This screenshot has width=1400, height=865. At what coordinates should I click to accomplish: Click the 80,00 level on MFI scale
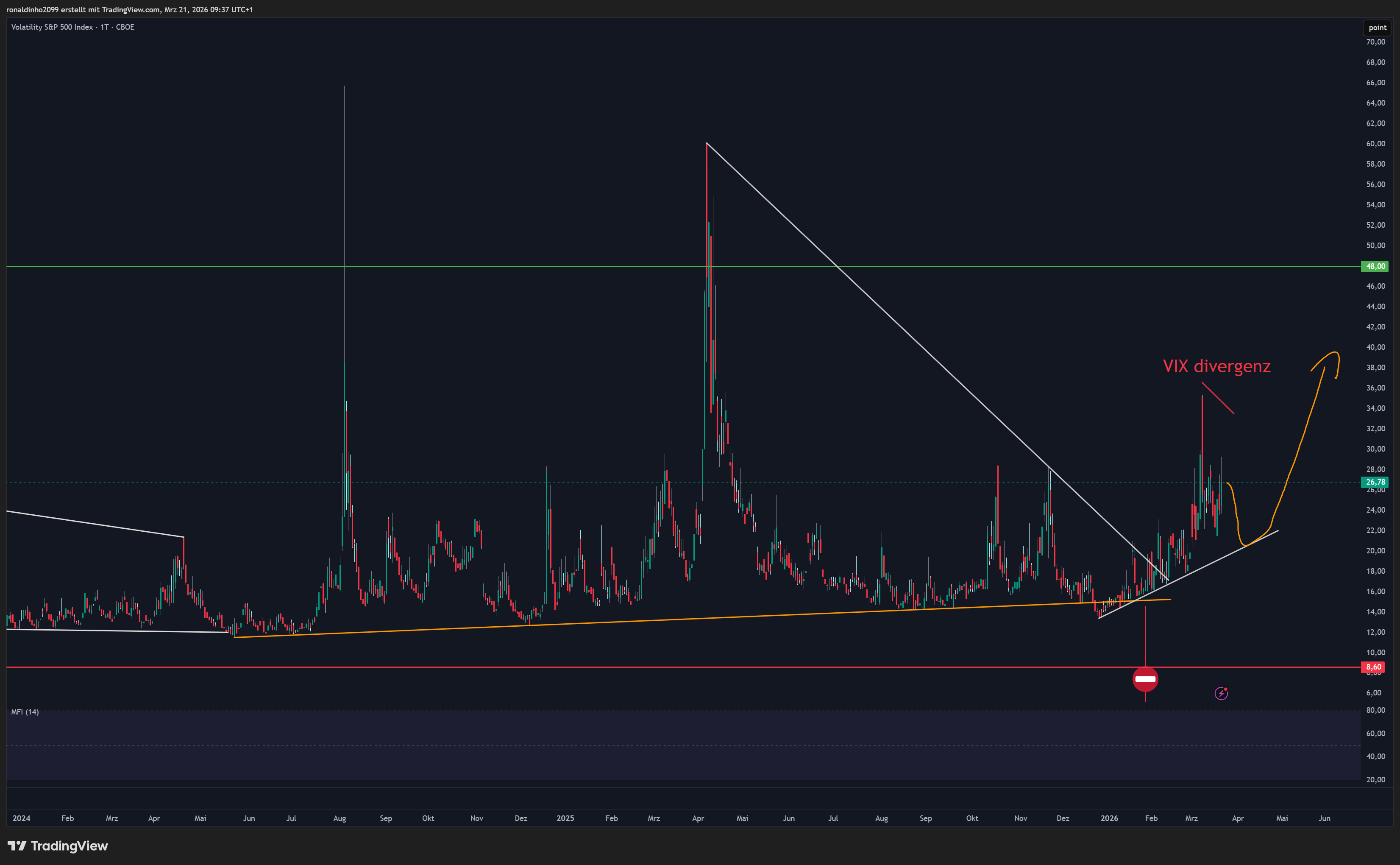click(x=1375, y=710)
